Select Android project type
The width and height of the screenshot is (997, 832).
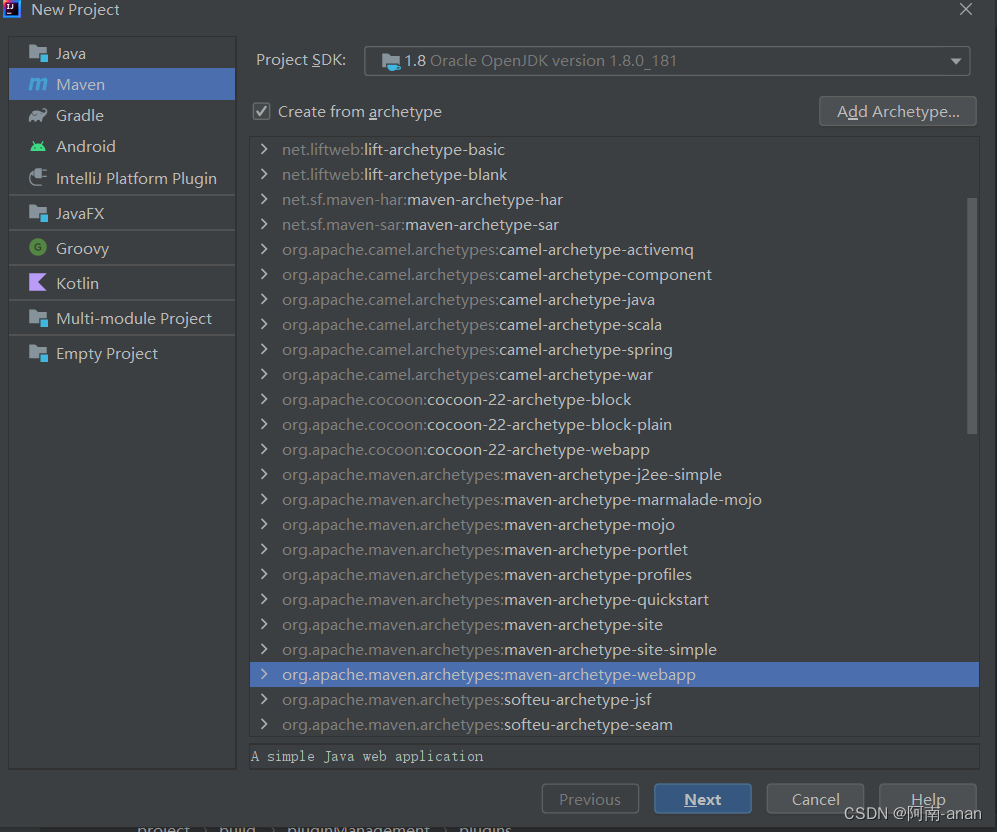click(x=122, y=146)
